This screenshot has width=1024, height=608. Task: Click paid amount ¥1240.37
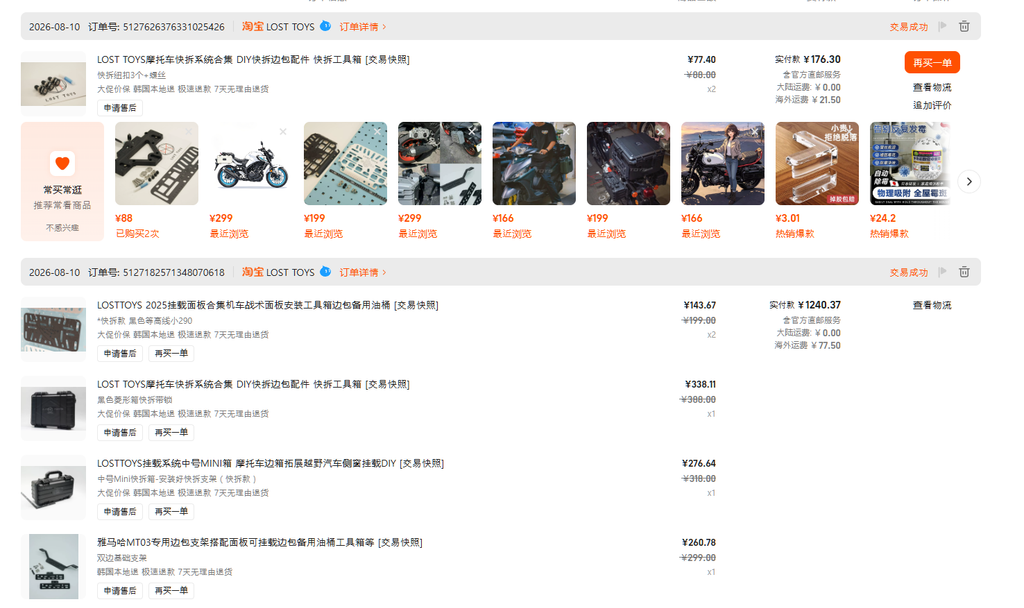point(819,305)
